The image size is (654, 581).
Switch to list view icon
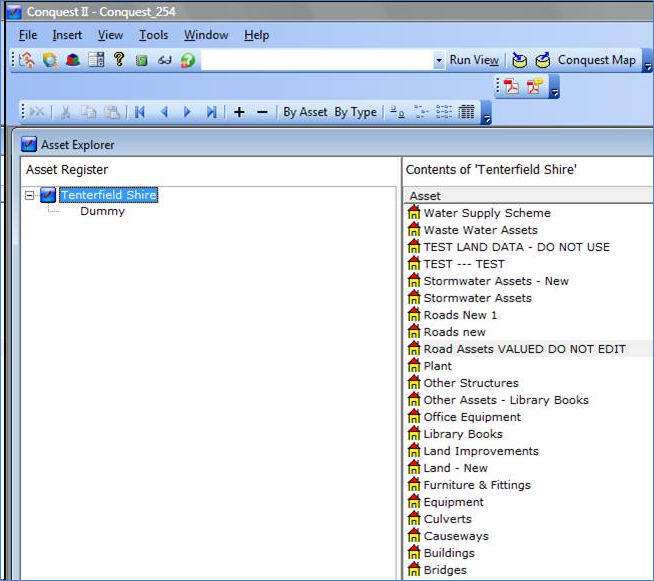pyautogui.click(x=444, y=112)
